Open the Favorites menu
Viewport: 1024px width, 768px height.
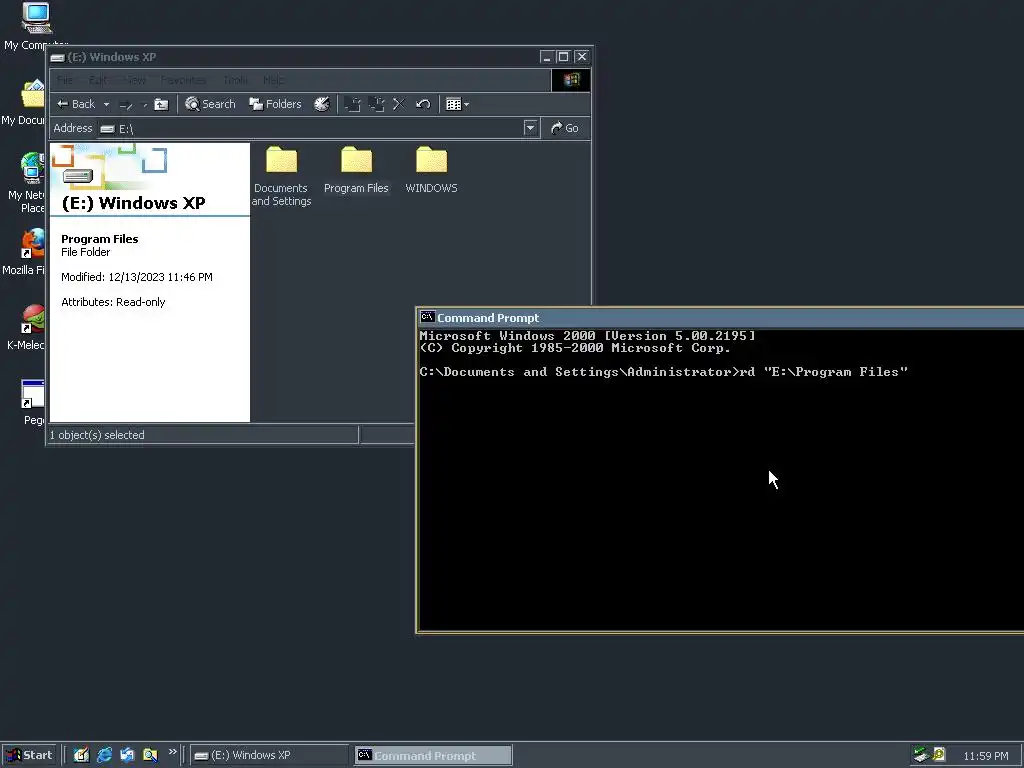point(184,80)
